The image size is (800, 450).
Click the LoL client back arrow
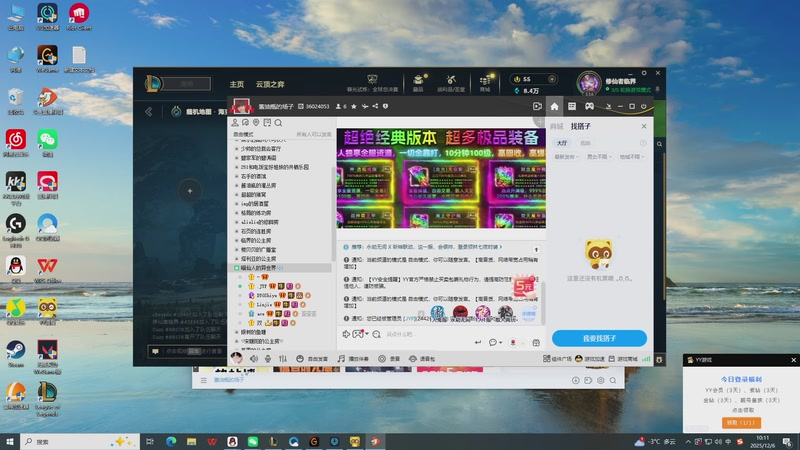pyautogui.click(x=148, y=111)
